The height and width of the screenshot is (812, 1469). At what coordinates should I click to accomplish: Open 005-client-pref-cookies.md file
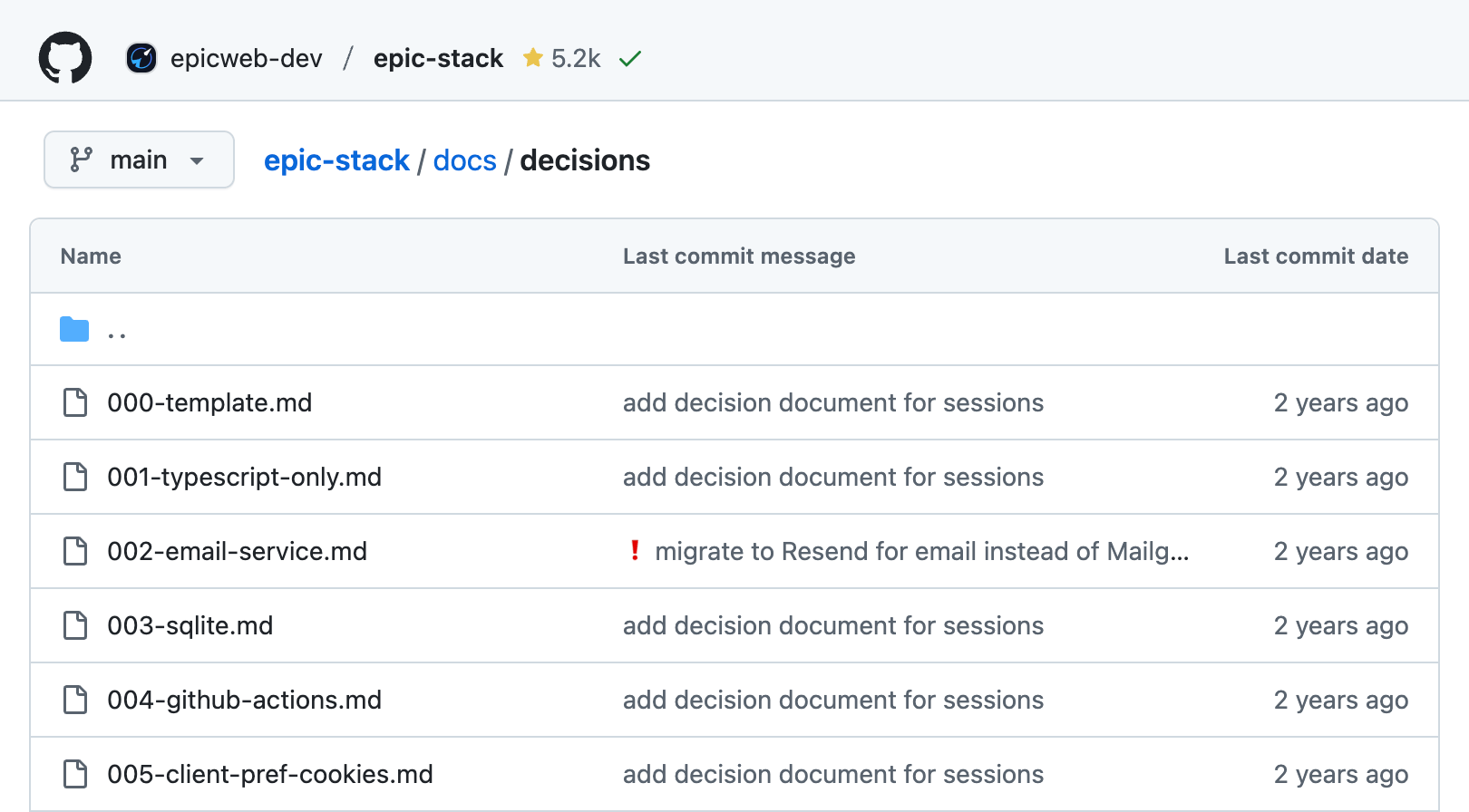269,774
